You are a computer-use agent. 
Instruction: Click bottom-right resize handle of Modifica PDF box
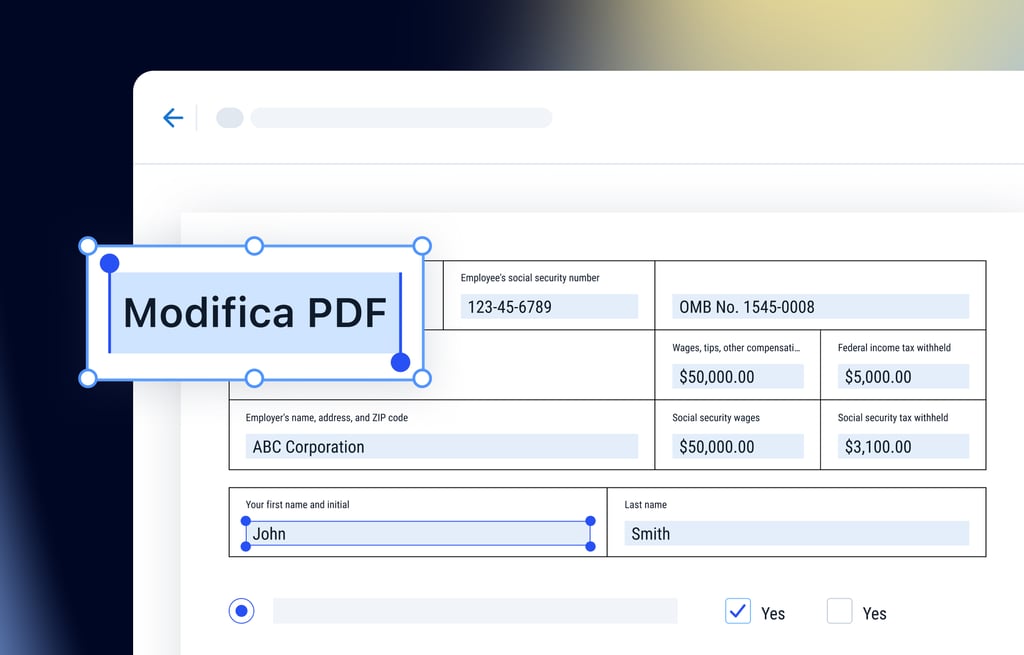[x=422, y=378]
